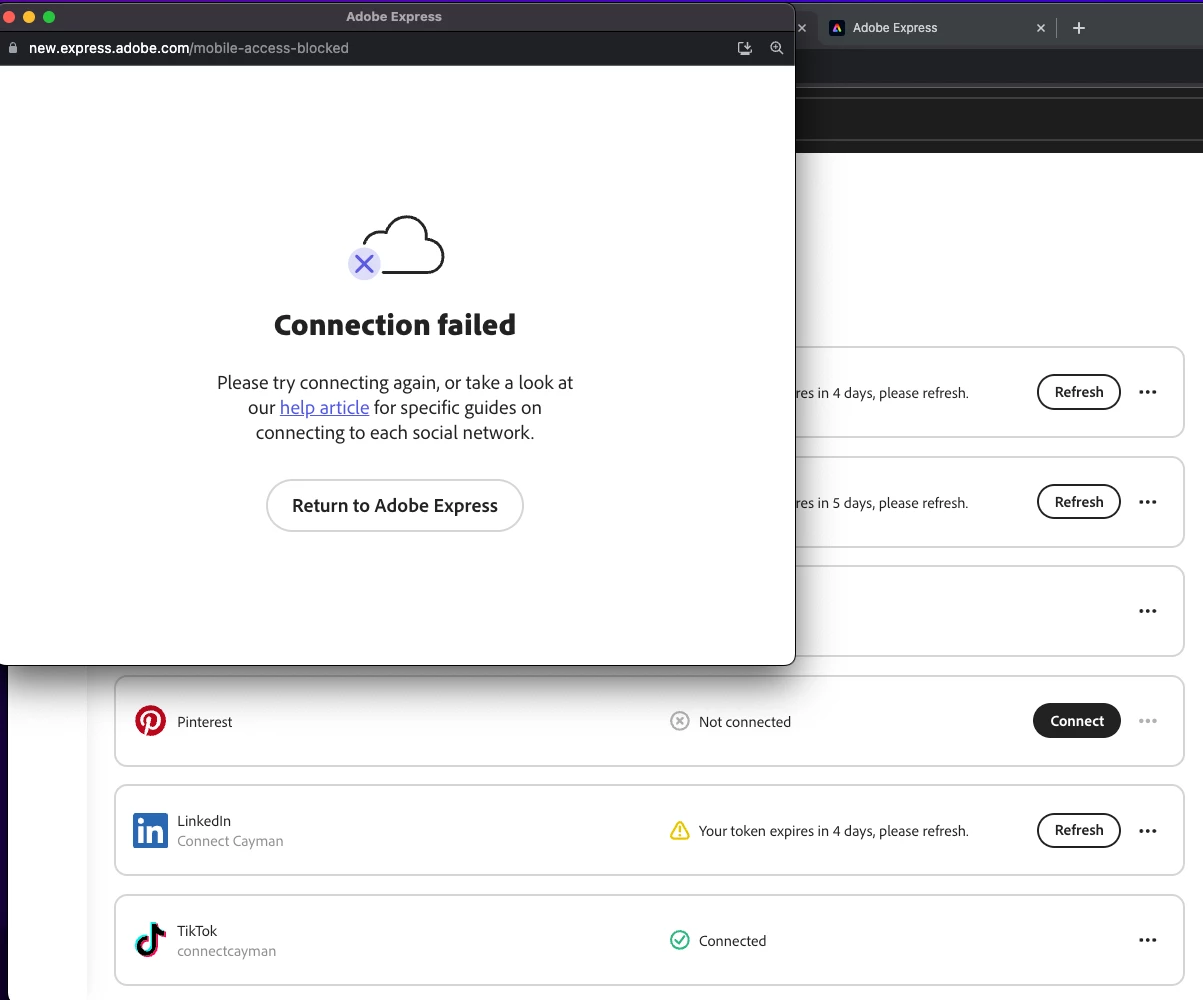Refresh the token expiring in 4 days, top row
The image size is (1203, 1000).
pyautogui.click(x=1079, y=392)
